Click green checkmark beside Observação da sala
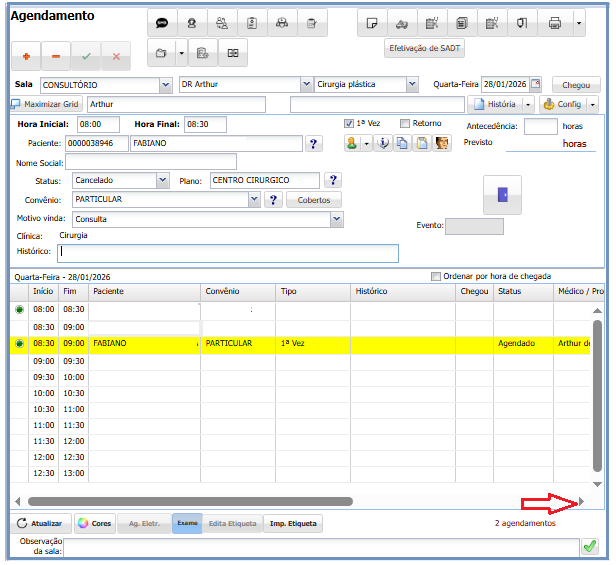Image resolution: width=616 pixels, height=565 pixels. pyautogui.click(x=590, y=546)
